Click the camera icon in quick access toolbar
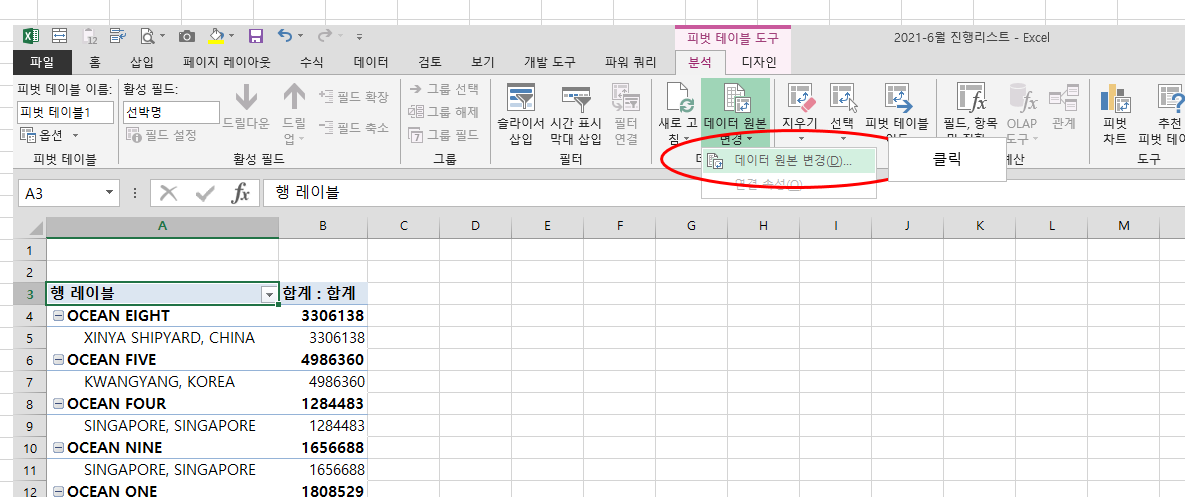Image resolution: width=1185 pixels, height=497 pixels. click(x=187, y=36)
